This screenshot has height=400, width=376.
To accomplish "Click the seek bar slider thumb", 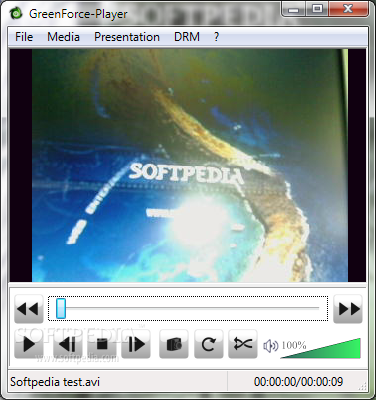I will coord(61,308).
